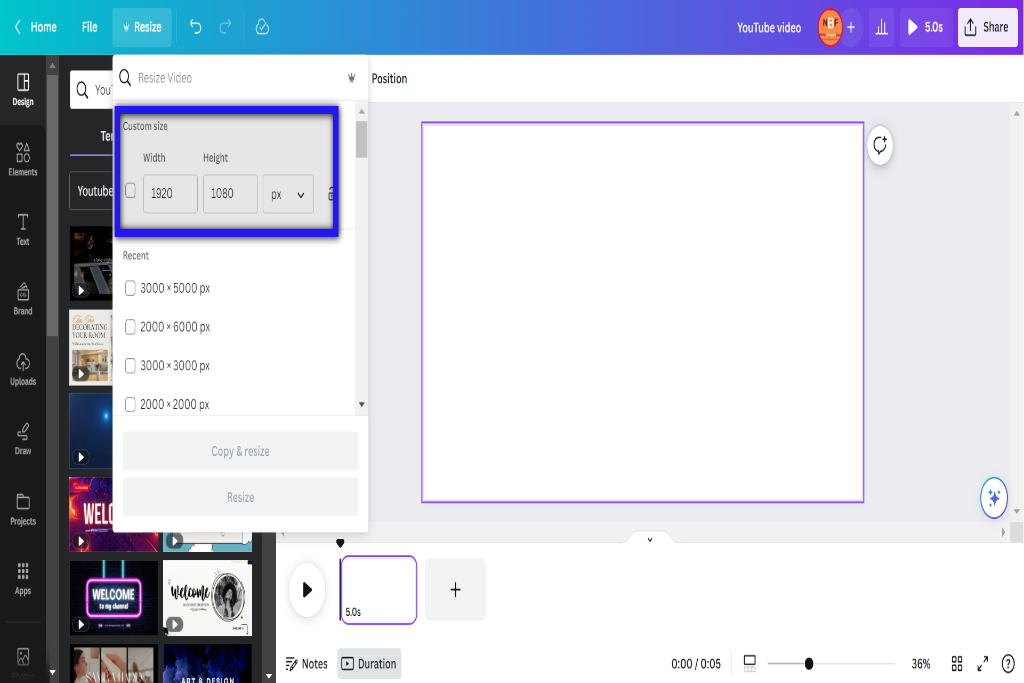The width and height of the screenshot is (1024, 683).
Task: Collapse the timeline with the chevron
Action: coord(649,539)
